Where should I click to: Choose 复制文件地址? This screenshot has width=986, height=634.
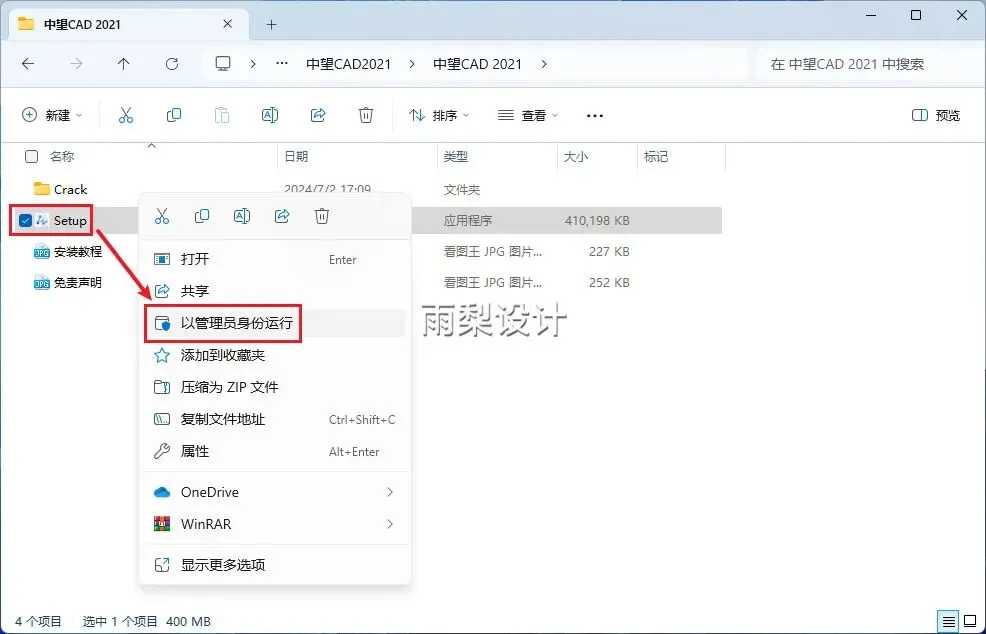pos(275,420)
